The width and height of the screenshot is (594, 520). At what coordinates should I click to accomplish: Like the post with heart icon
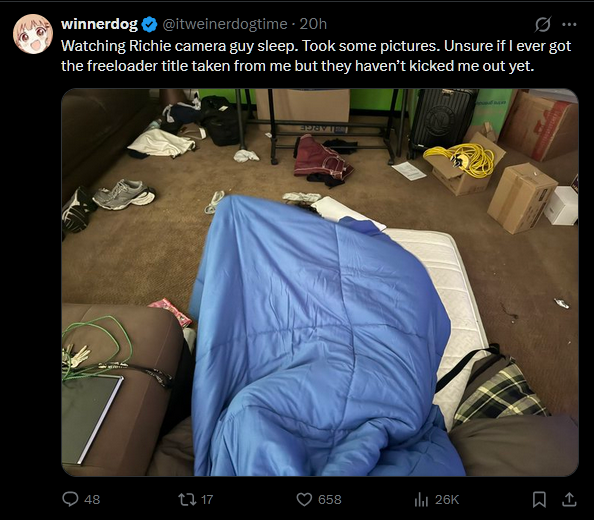[x=304, y=500]
